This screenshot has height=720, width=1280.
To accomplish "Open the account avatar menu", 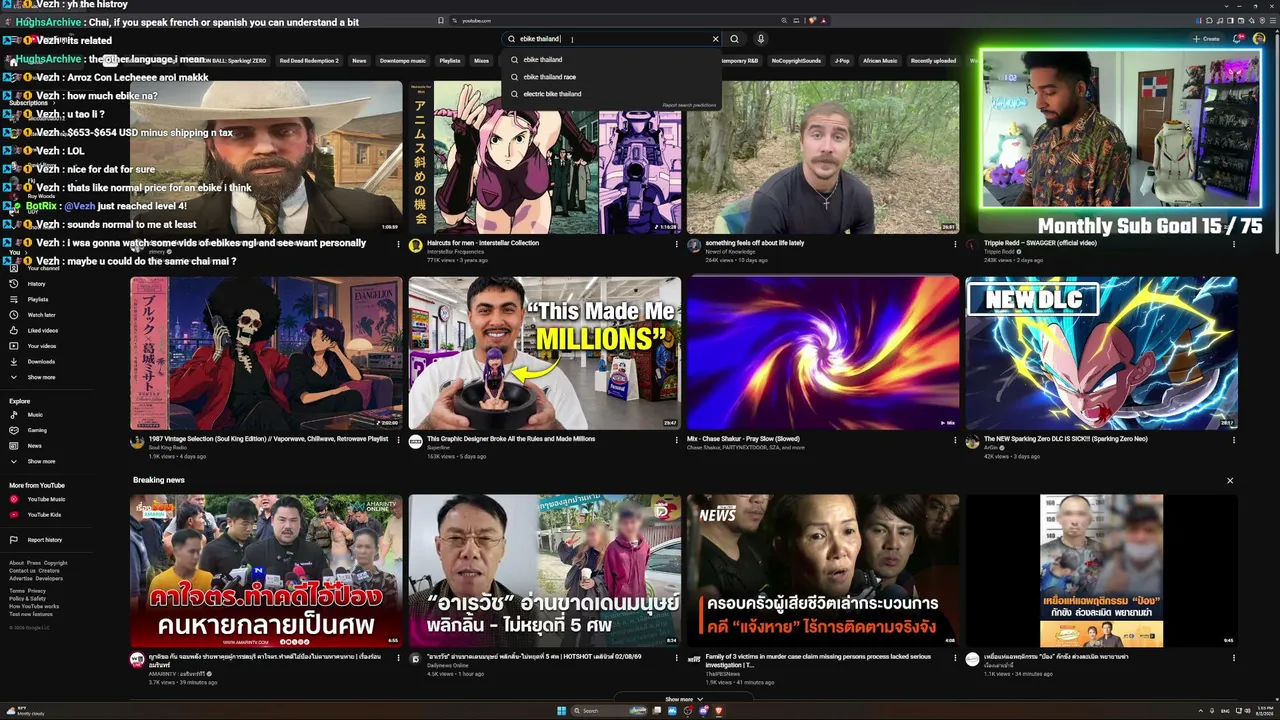I will pos(1259,39).
